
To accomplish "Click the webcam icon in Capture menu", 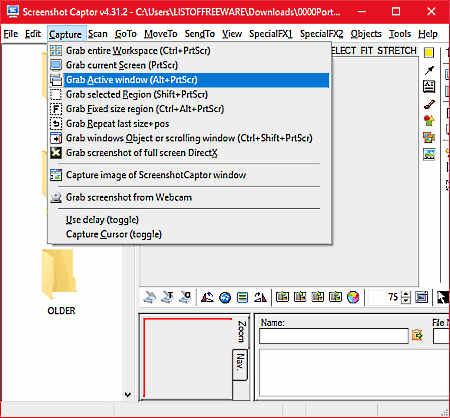I will (x=56, y=197).
